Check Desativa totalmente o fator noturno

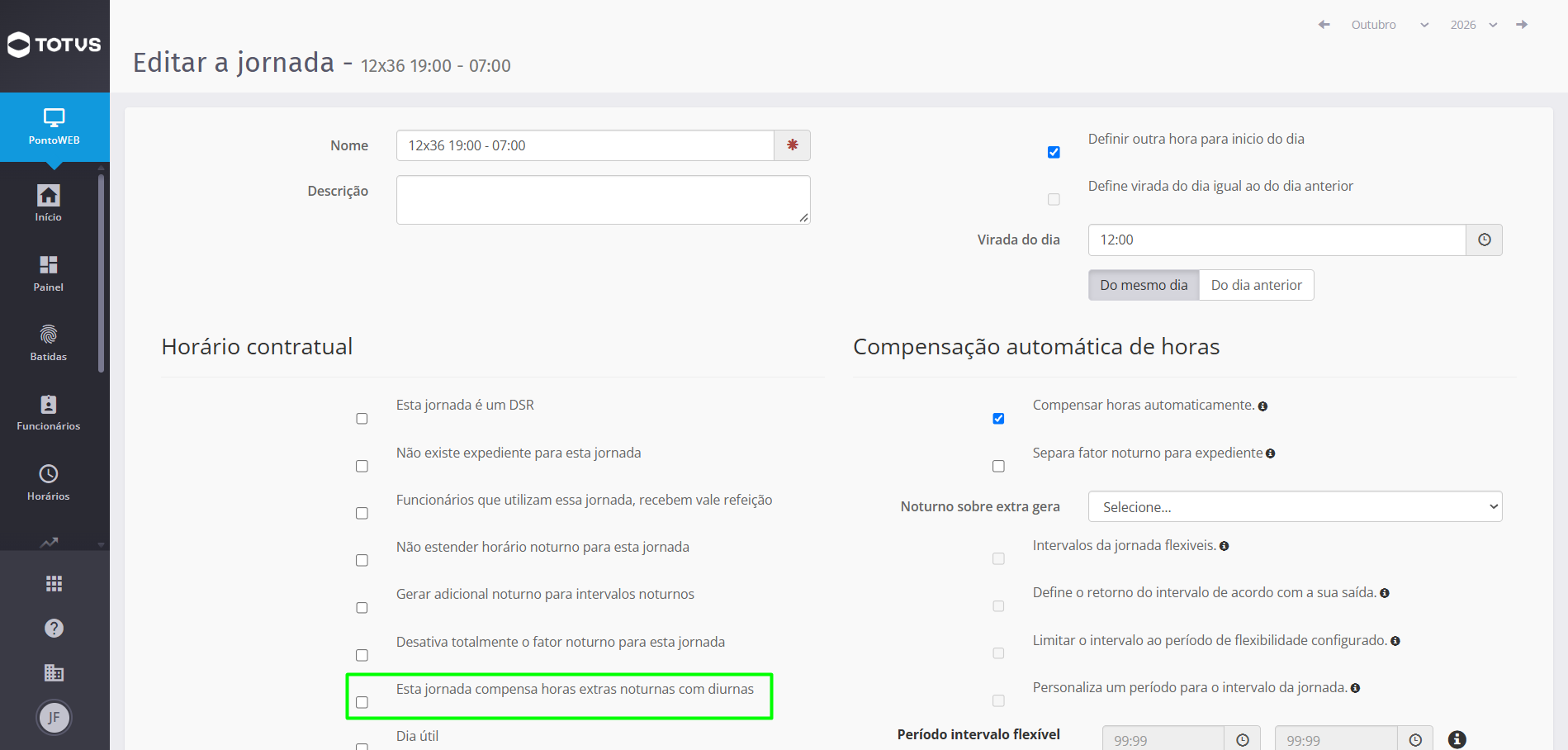click(362, 655)
